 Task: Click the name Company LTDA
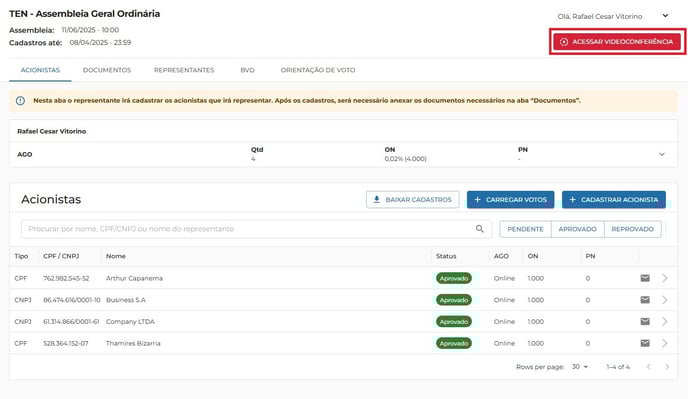click(130, 321)
